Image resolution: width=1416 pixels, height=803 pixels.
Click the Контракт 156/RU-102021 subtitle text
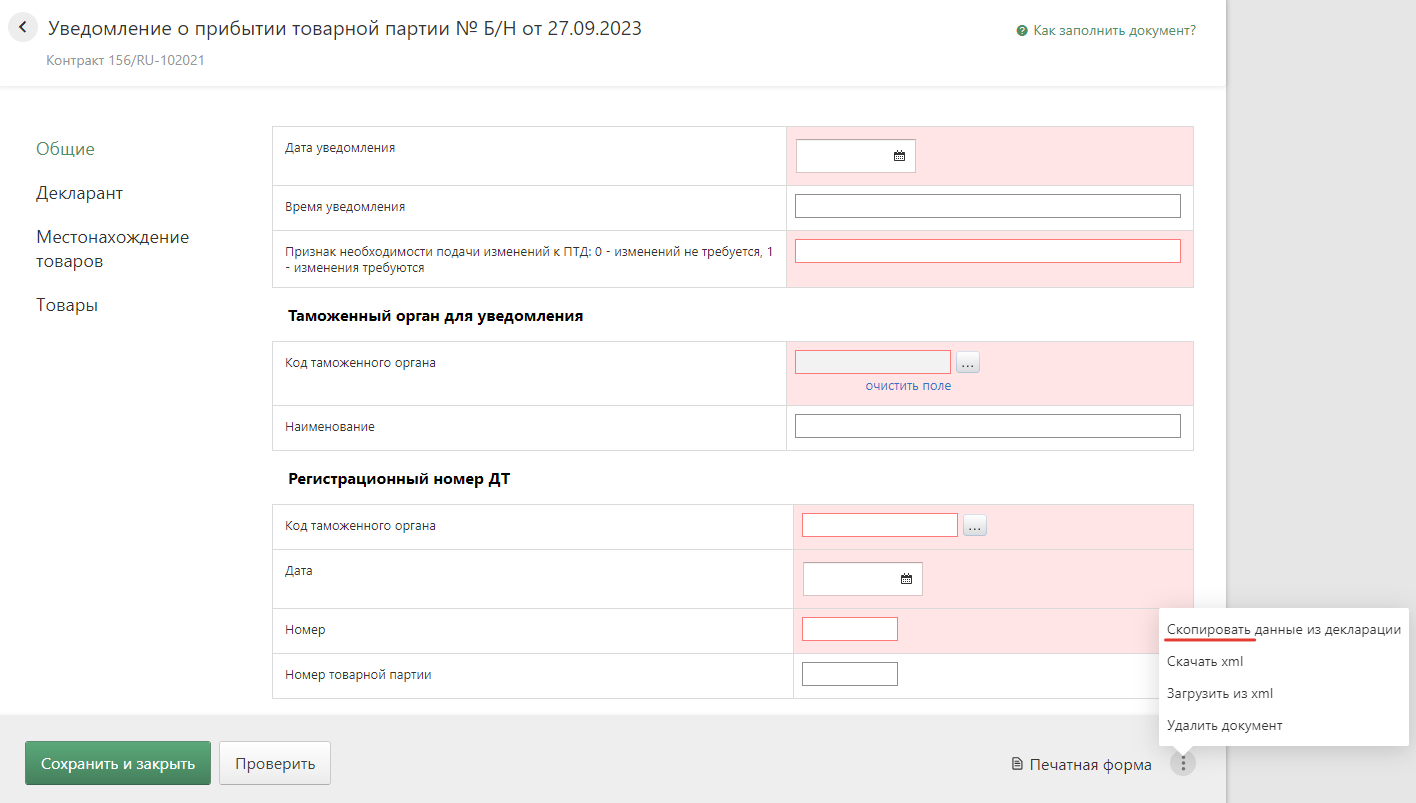(126, 60)
